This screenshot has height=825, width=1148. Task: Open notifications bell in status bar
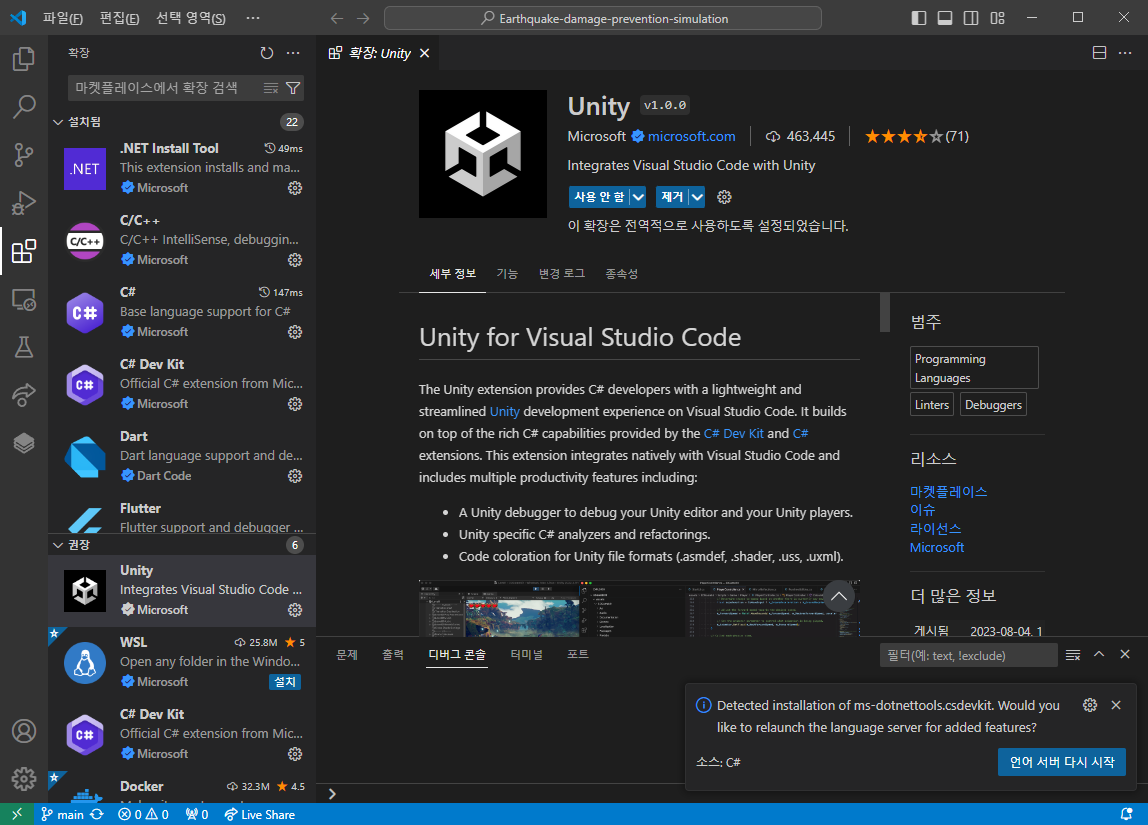pyautogui.click(x=1127, y=814)
